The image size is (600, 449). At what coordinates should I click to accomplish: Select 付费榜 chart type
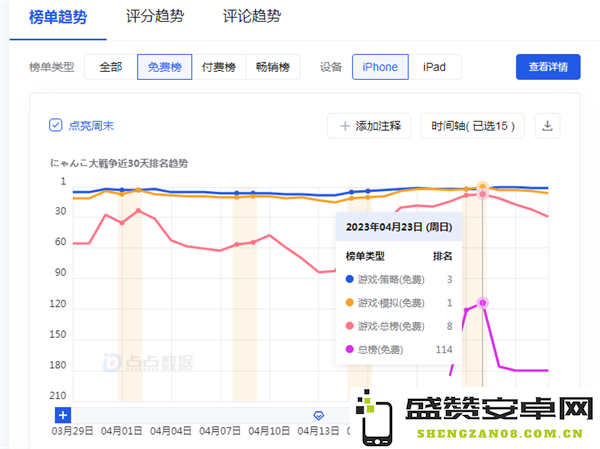tap(219, 67)
